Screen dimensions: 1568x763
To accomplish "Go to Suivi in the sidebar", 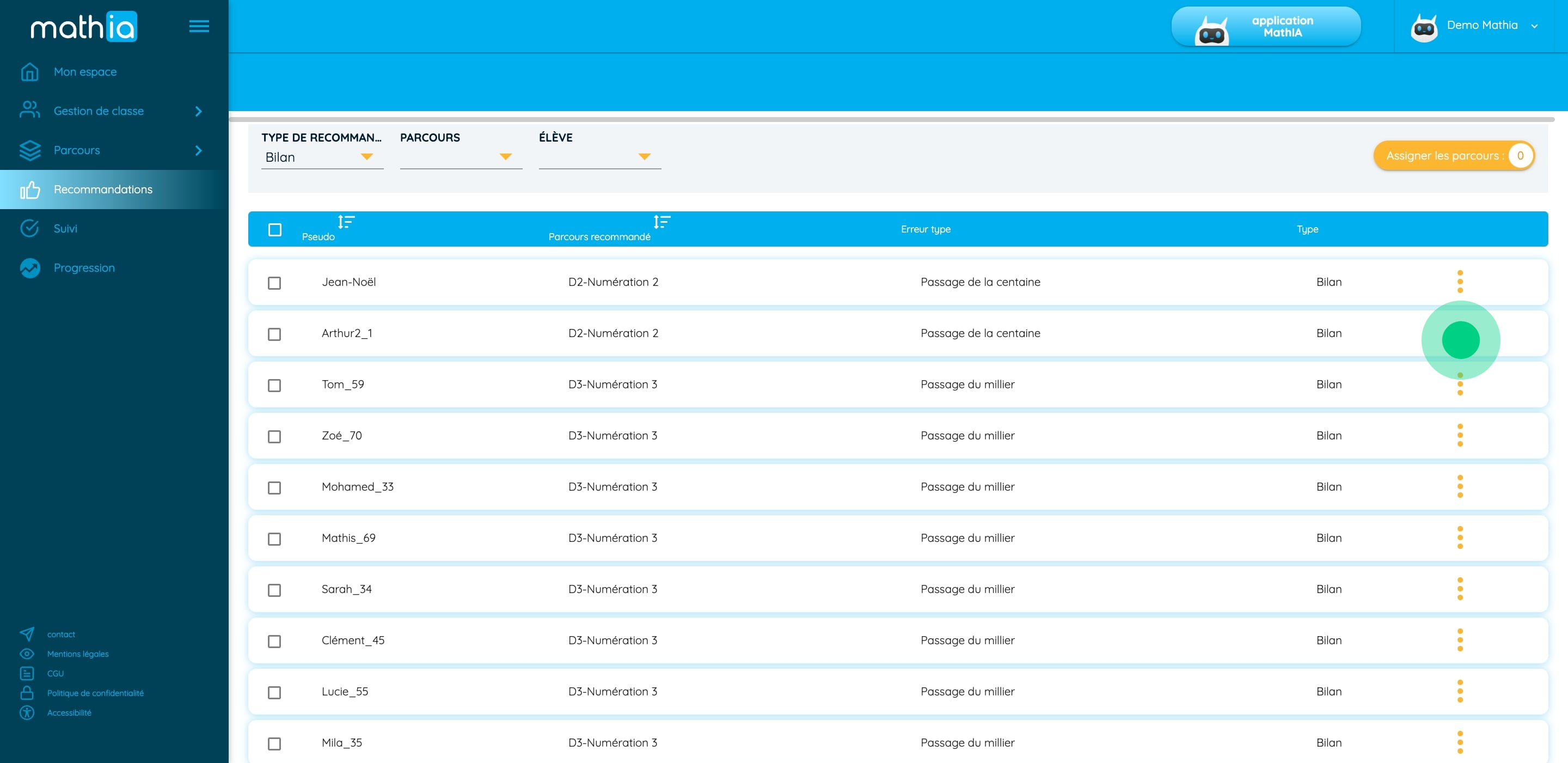I will point(65,228).
